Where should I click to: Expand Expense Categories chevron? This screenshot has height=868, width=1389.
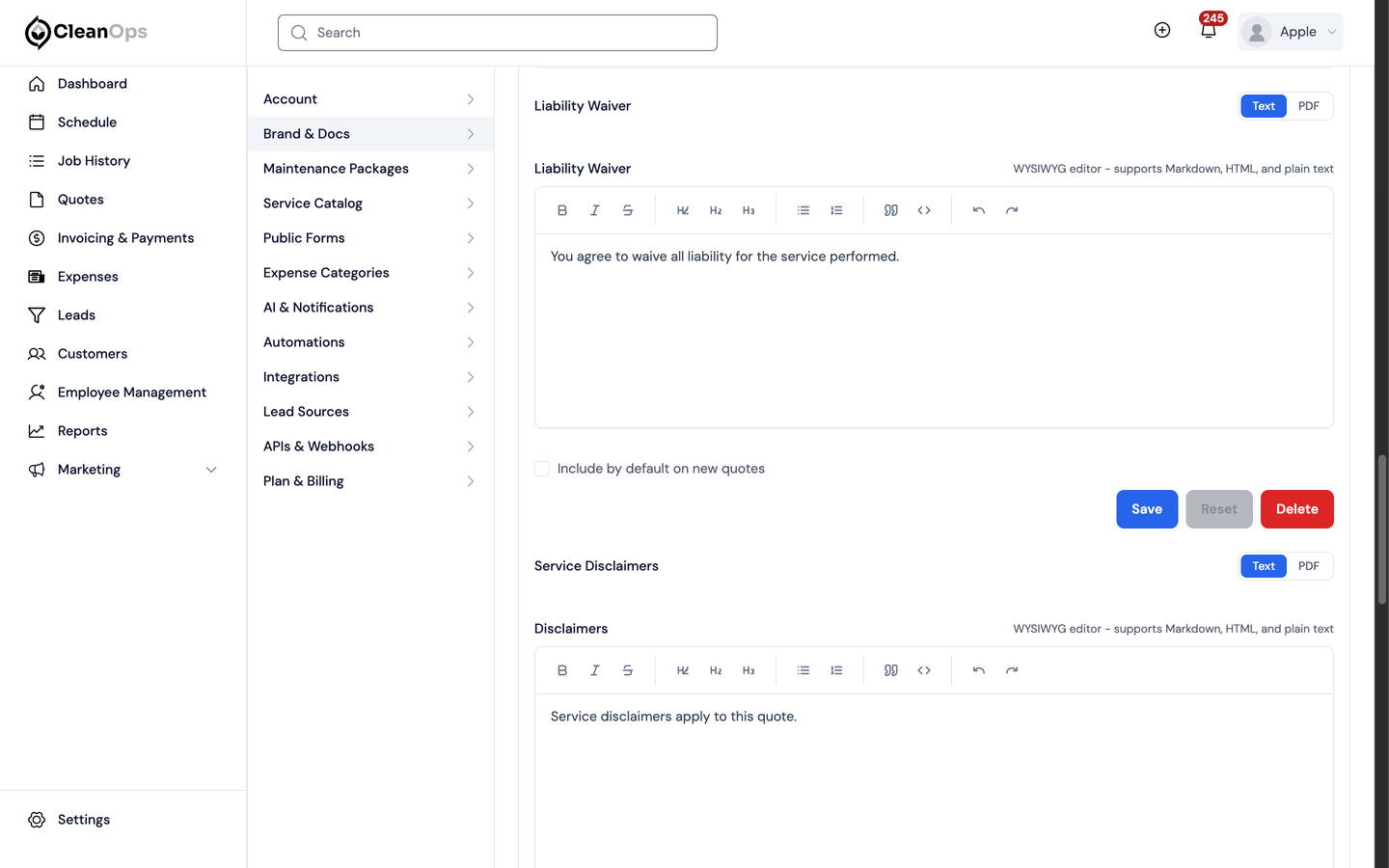[471, 273]
